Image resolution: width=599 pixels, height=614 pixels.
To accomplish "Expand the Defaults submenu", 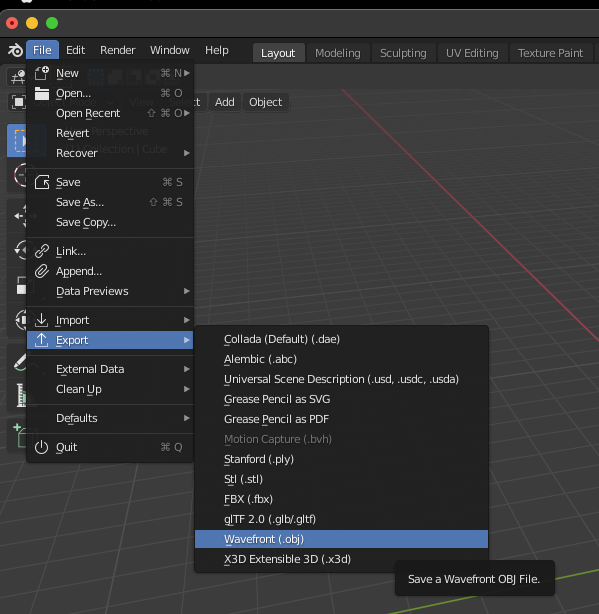I will pos(110,418).
